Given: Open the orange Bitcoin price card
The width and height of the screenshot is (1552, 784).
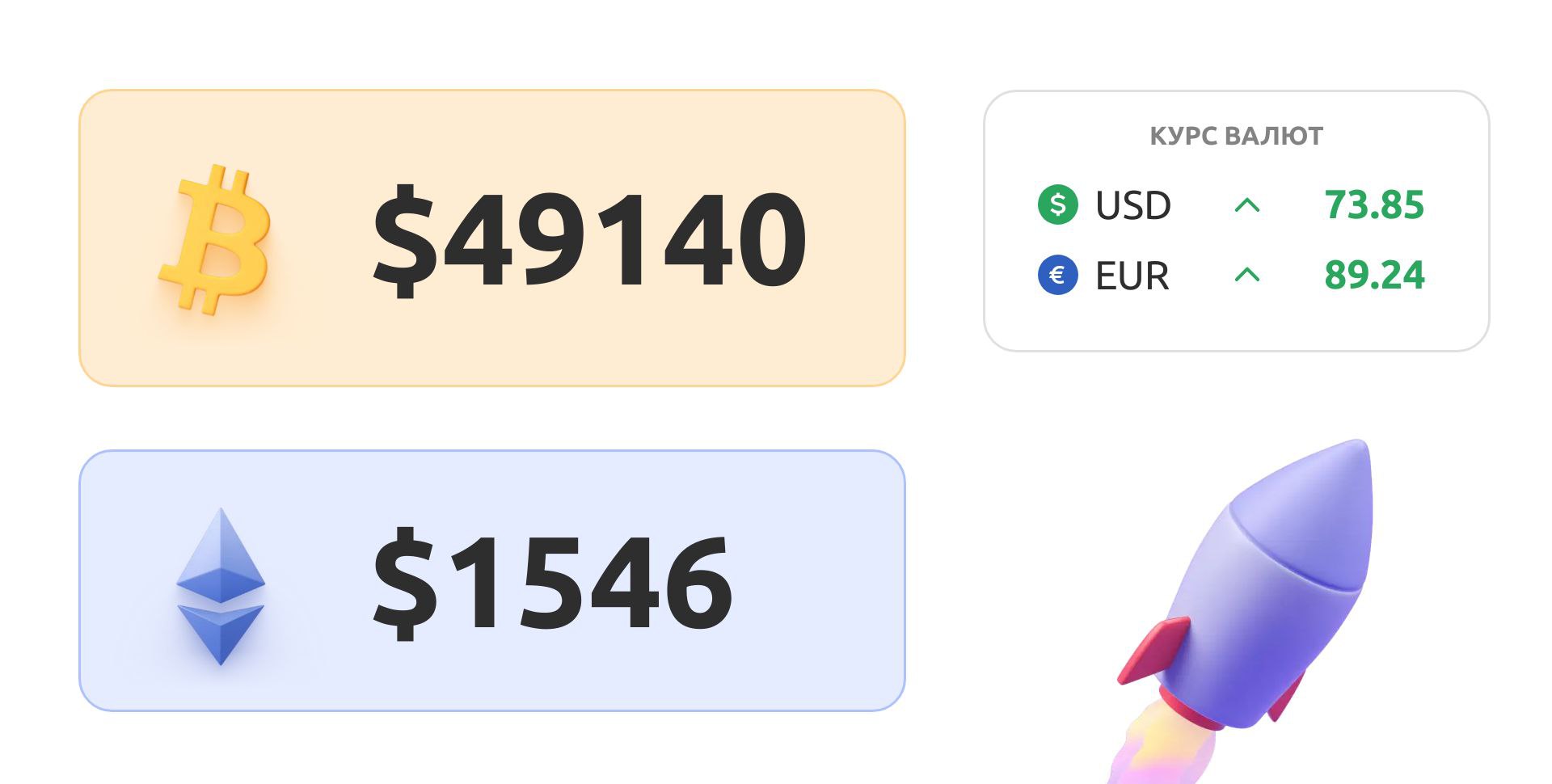Looking at the screenshot, I should click(x=491, y=238).
